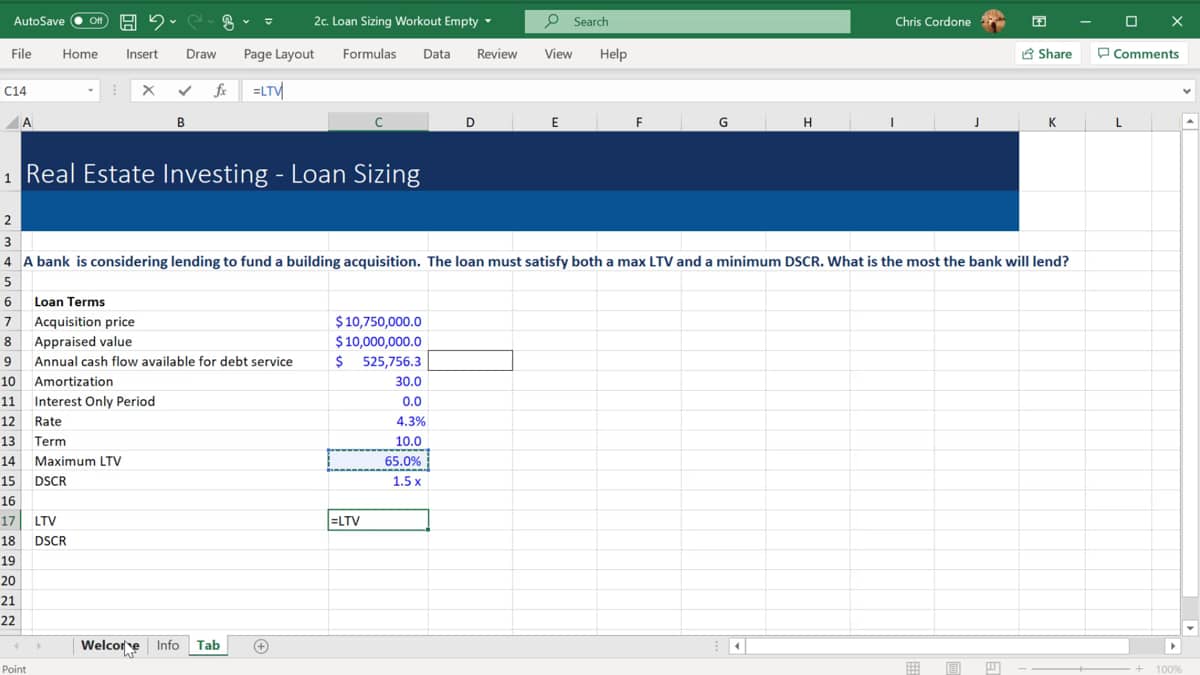This screenshot has width=1200, height=675.
Task: Open the file name dropdown in title bar
Action: (488, 21)
